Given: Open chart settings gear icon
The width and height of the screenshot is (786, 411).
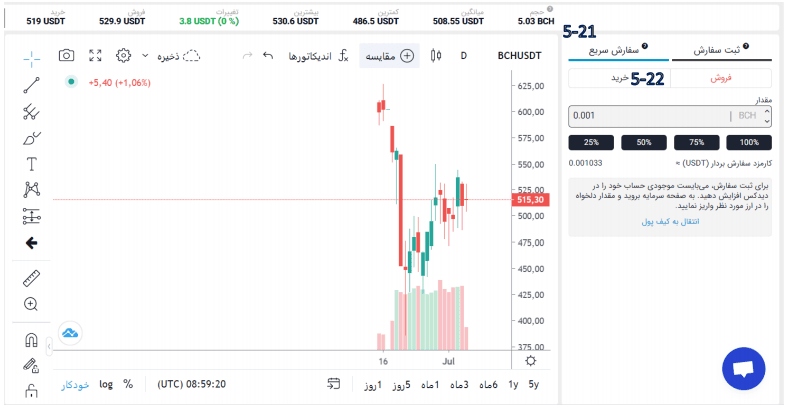Looking at the screenshot, I should (x=123, y=55).
